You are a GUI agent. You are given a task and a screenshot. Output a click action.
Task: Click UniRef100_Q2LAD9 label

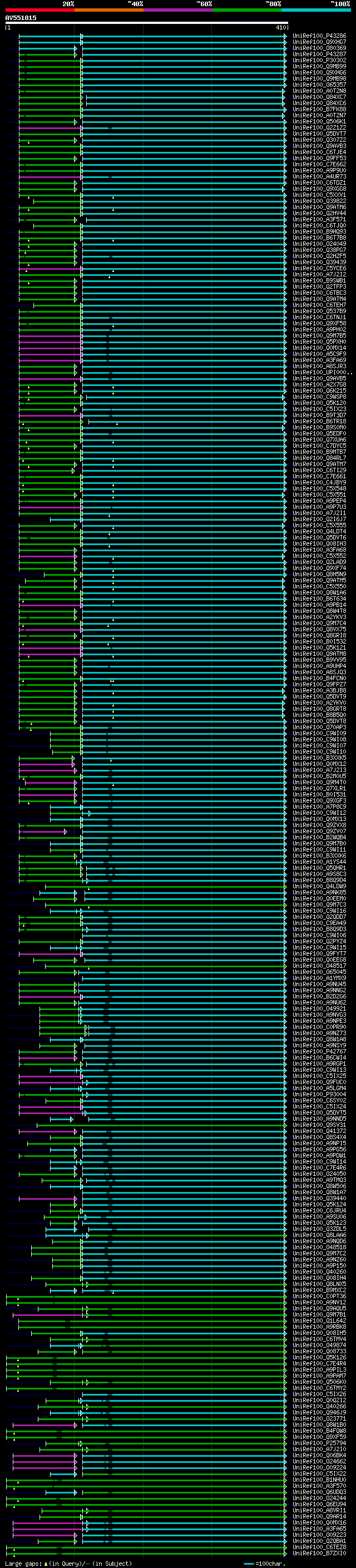point(319,562)
